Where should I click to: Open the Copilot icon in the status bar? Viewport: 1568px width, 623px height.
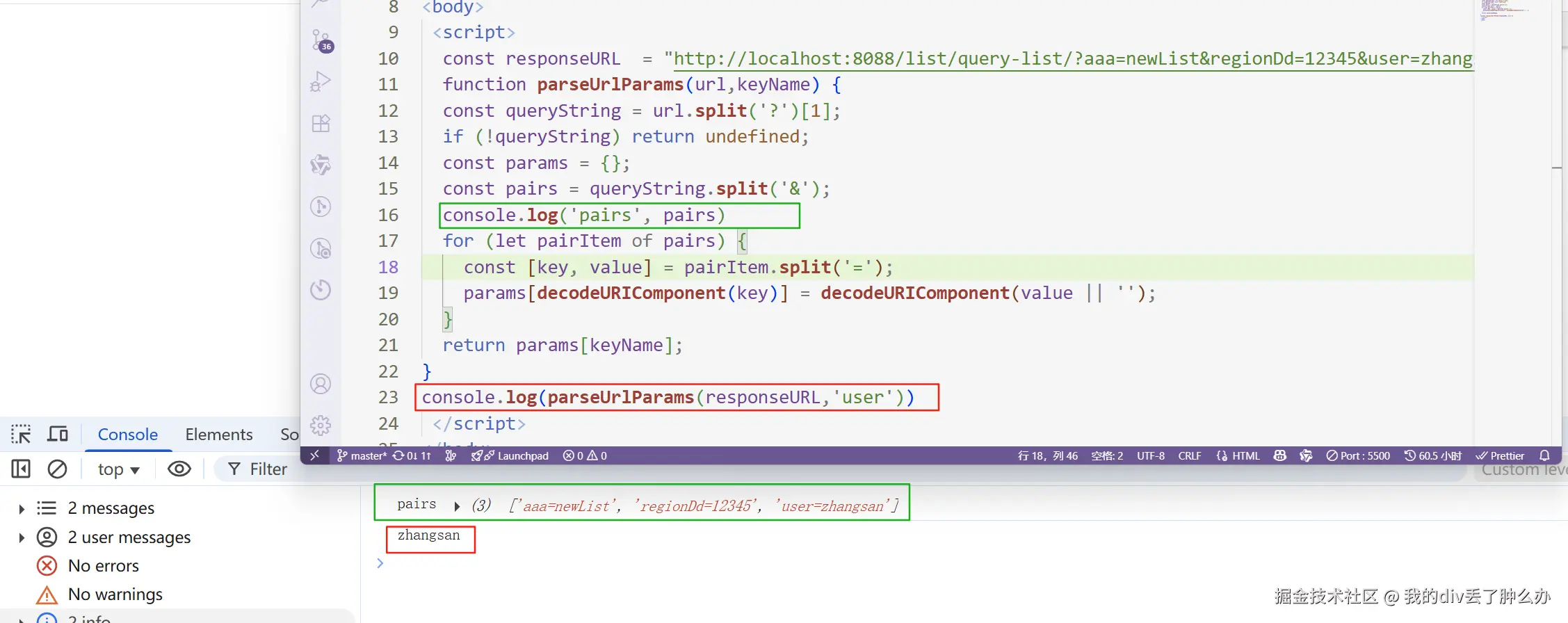(x=1279, y=455)
